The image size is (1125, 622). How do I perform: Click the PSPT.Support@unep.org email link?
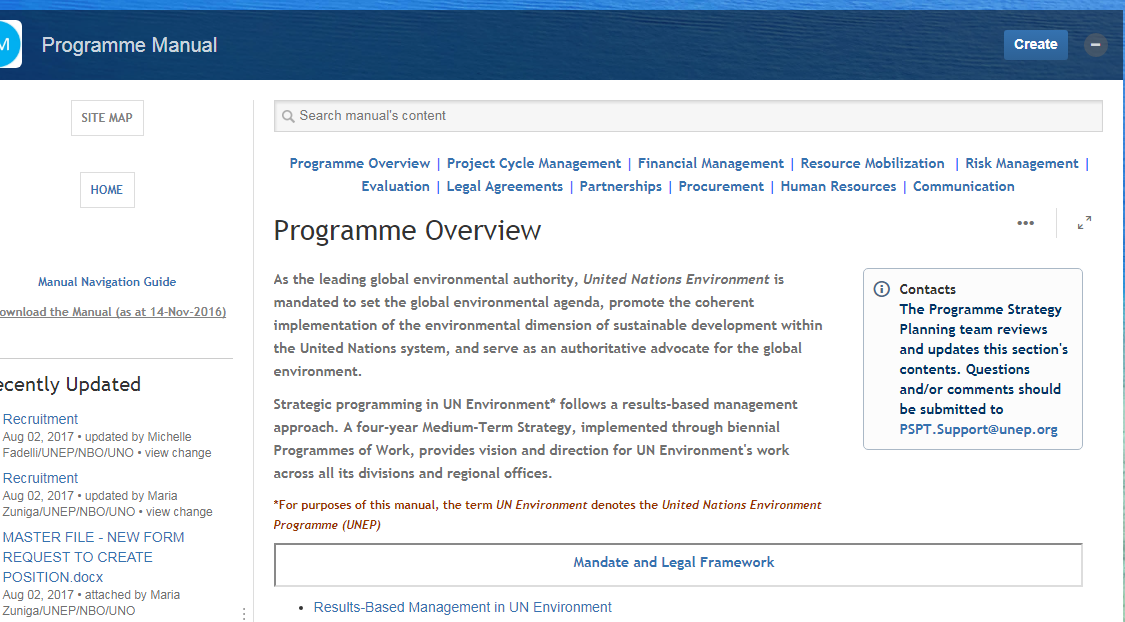979,430
